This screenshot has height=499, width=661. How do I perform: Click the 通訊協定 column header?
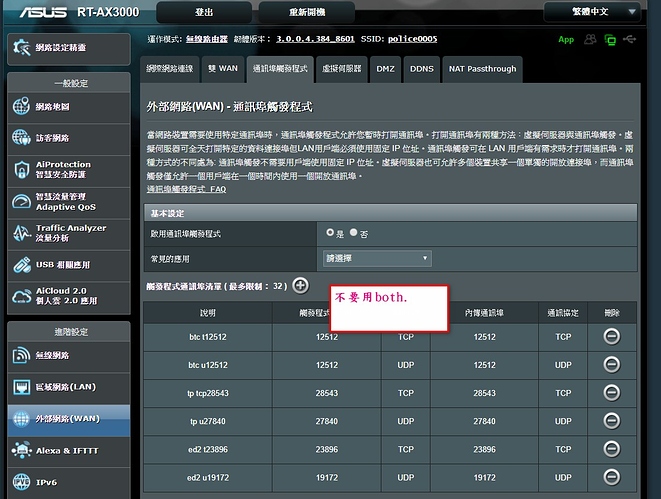point(563,313)
